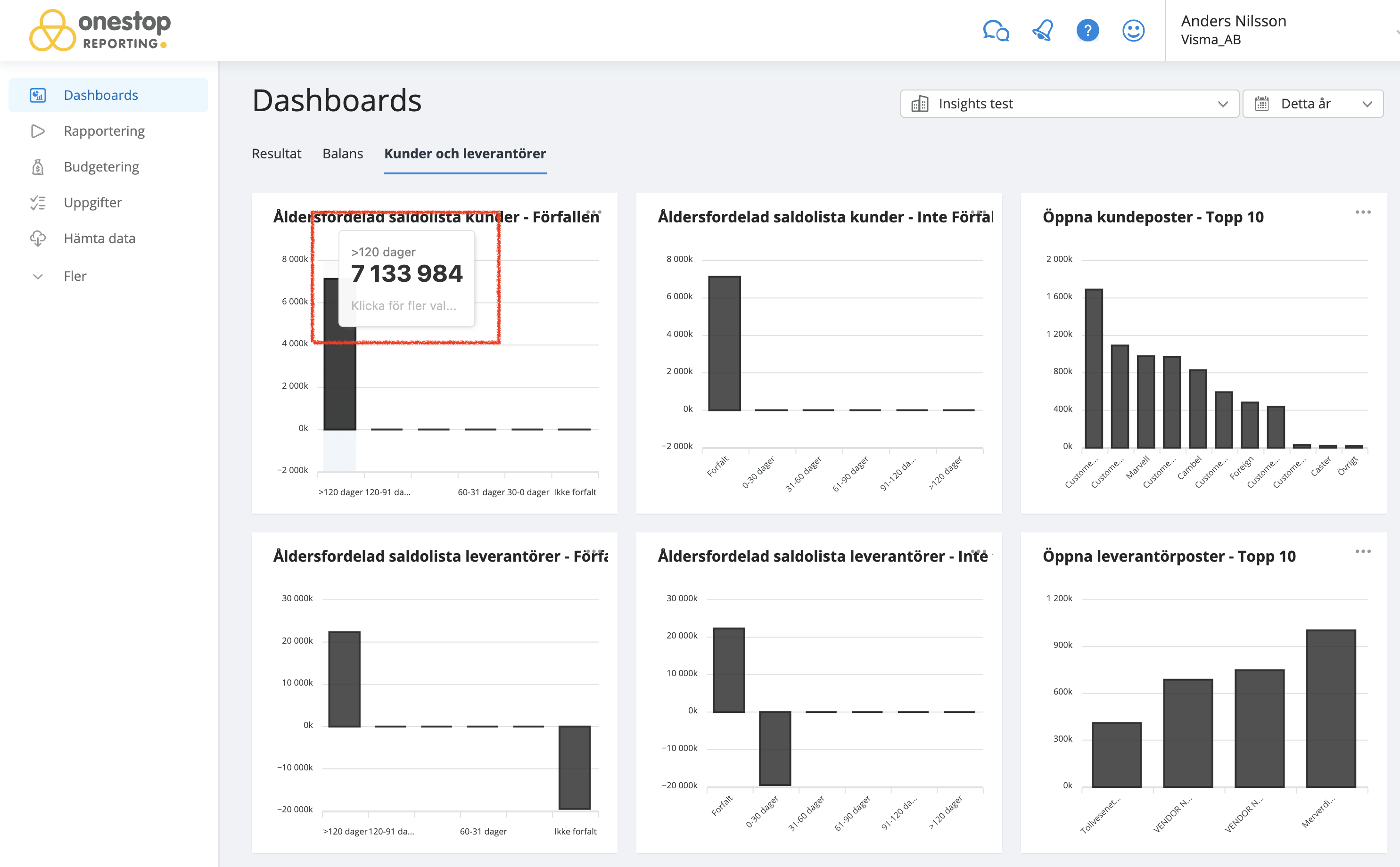Switch to the Resultat tab
Viewport: 1400px width, 867px height.
tap(276, 154)
